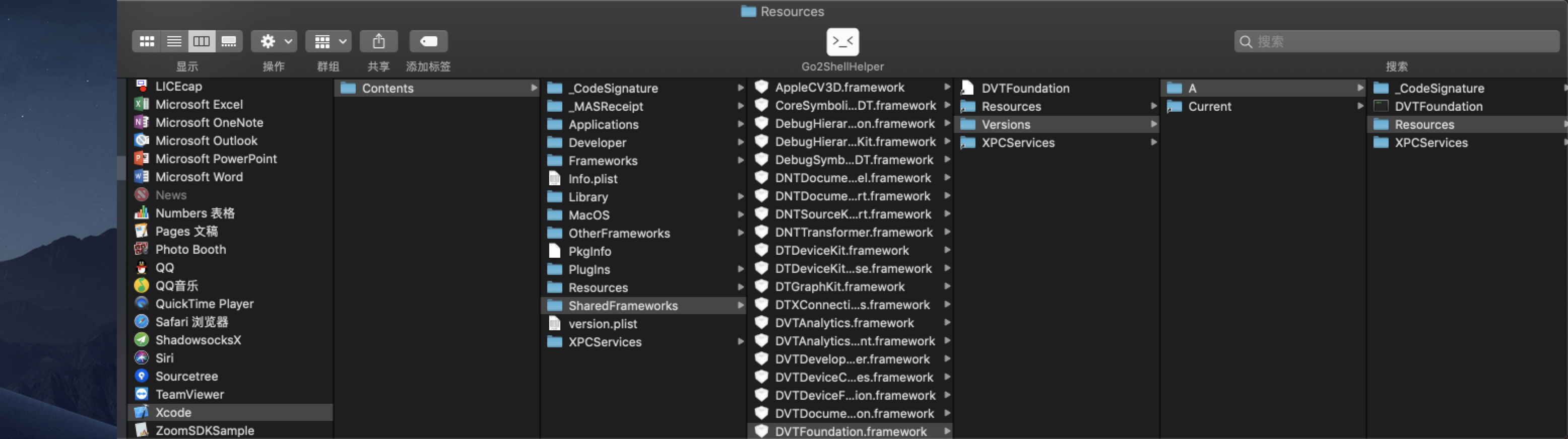This screenshot has height=439, width=1568.
Task: Select DNTTransformer.framework
Action: (851, 232)
